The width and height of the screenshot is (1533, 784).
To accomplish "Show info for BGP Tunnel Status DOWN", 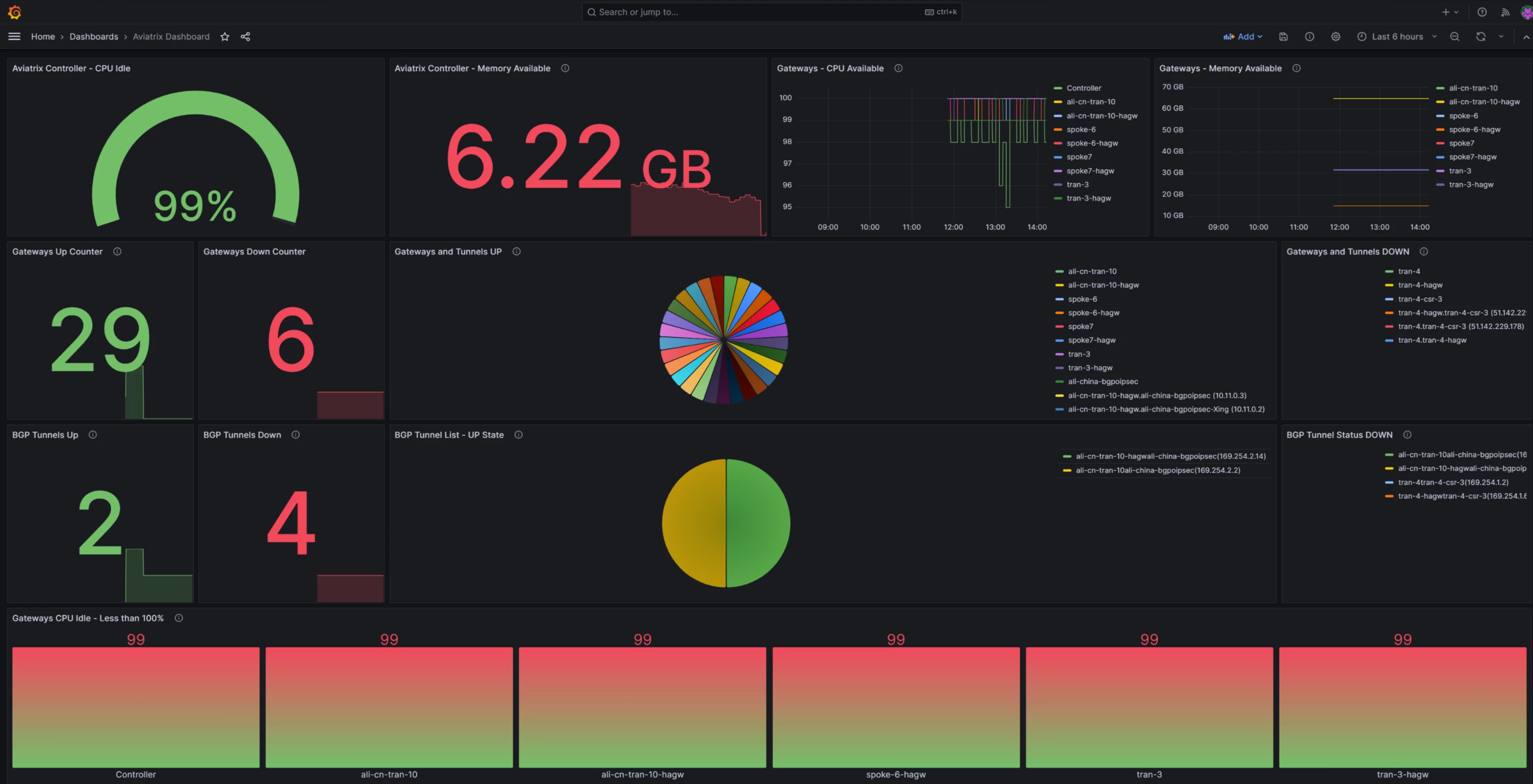I will (1407, 435).
